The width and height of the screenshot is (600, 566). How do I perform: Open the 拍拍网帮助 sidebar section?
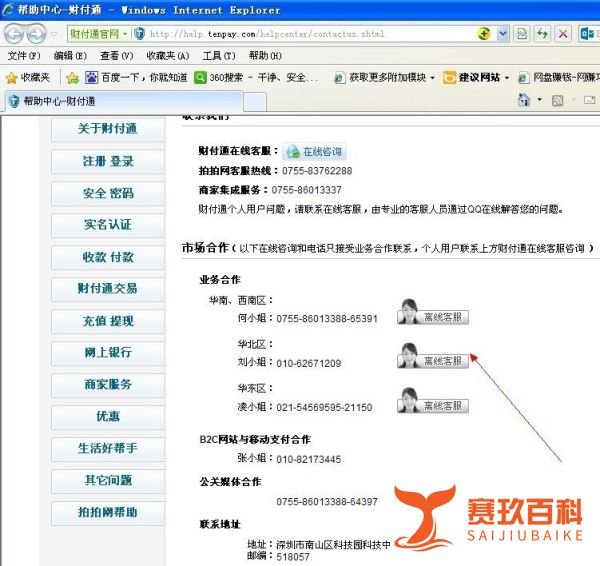(x=108, y=512)
